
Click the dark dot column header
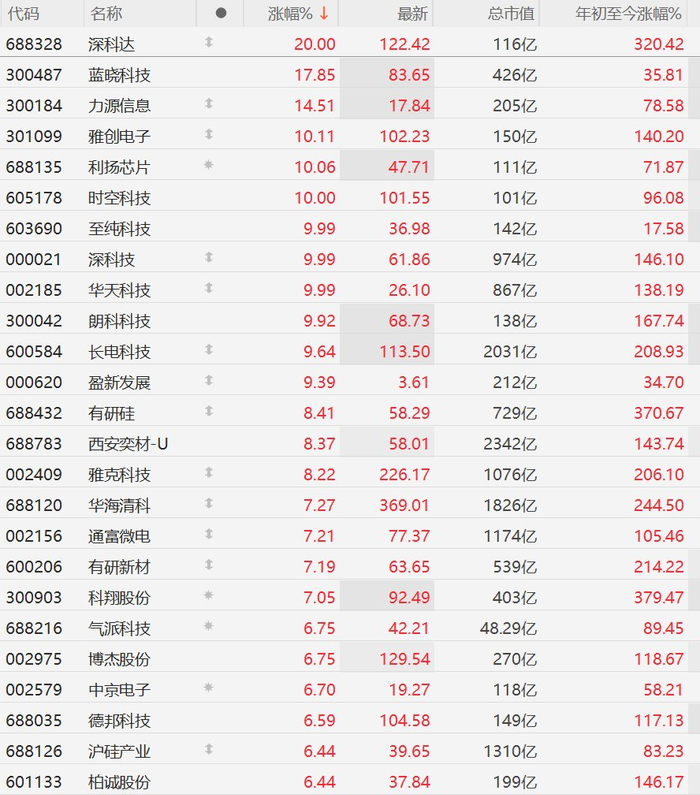(220, 13)
